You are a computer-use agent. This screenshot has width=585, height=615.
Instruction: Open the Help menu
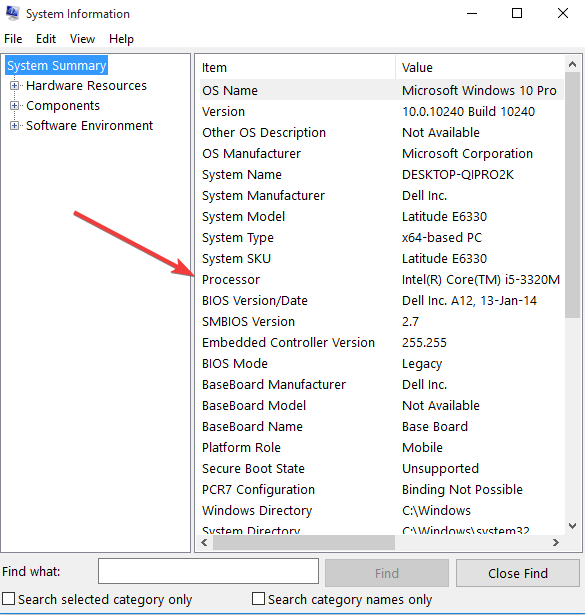[121, 39]
